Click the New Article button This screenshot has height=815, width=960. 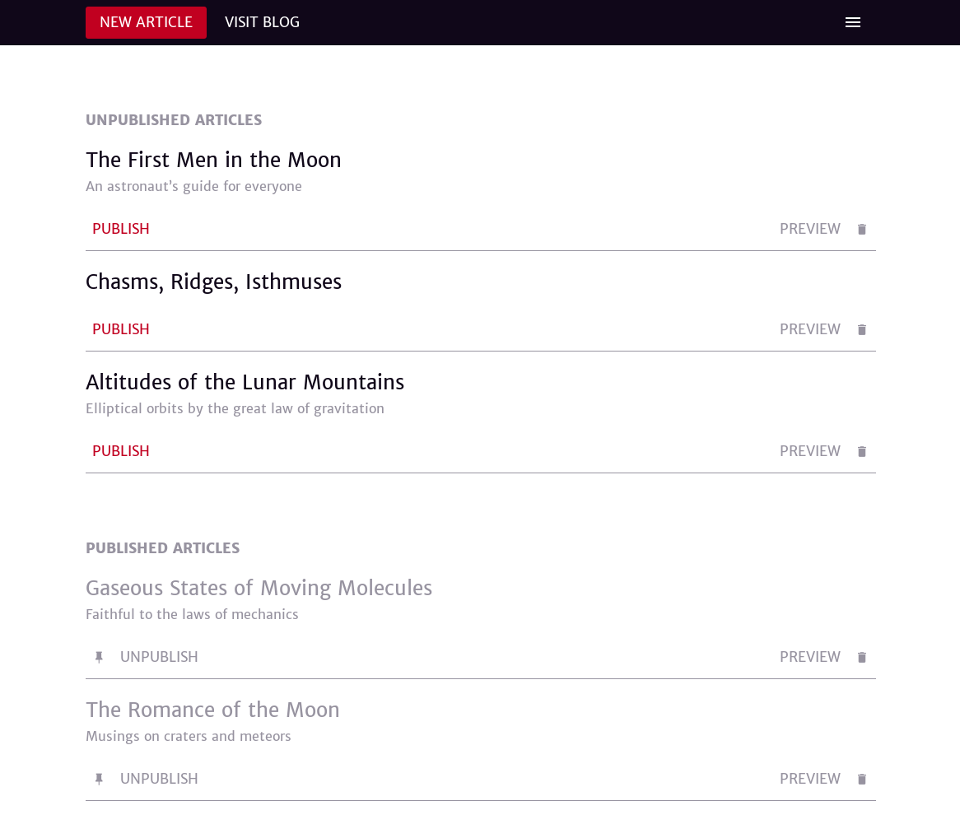coord(146,23)
